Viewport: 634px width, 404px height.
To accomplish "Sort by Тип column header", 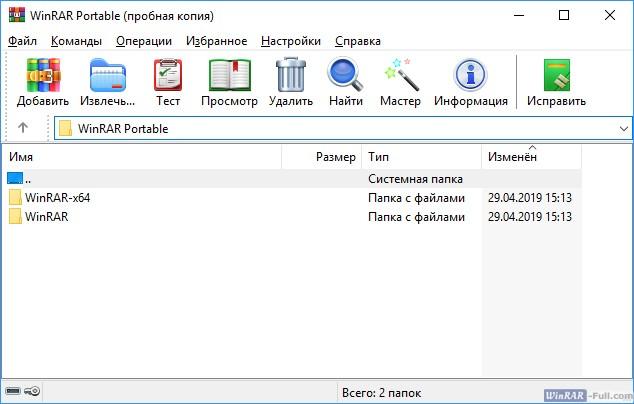I will click(x=421, y=157).
